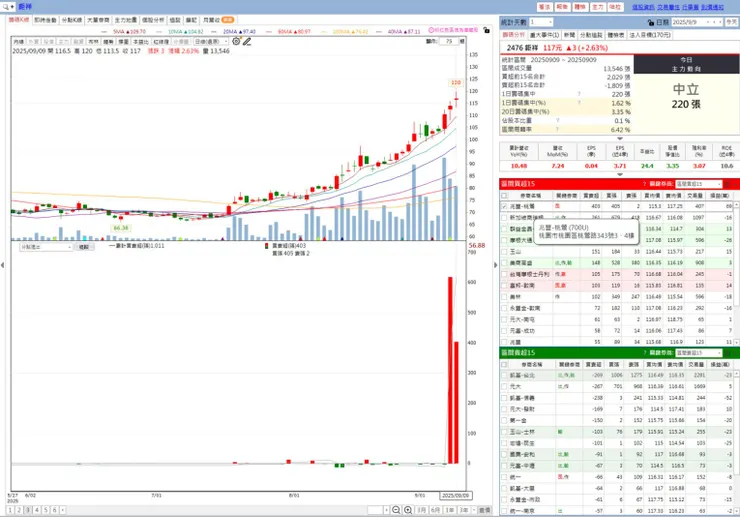
Task: Select the 2025/09/09 date marker
Action: coord(455,495)
